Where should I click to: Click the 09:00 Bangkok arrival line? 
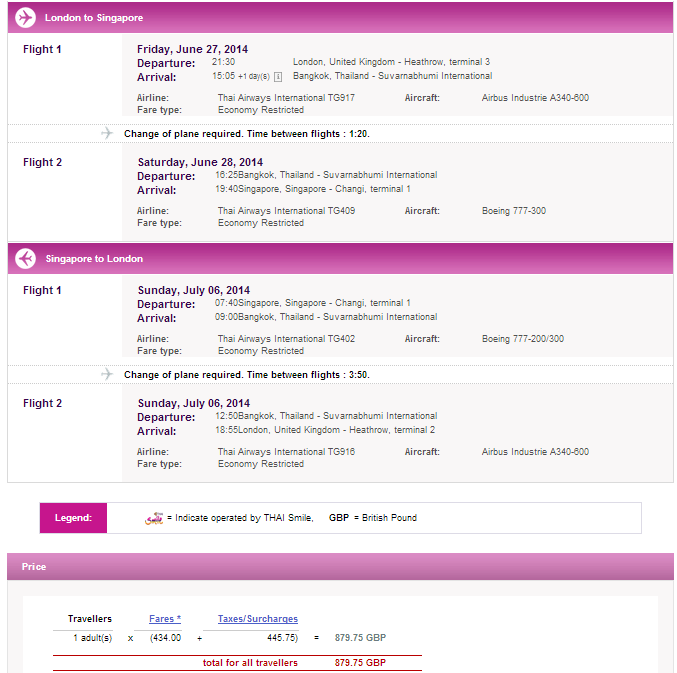[326, 317]
